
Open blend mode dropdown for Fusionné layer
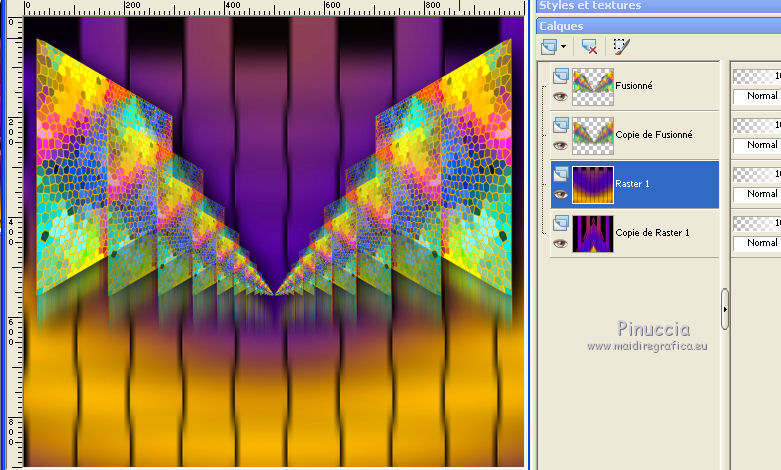click(x=757, y=96)
